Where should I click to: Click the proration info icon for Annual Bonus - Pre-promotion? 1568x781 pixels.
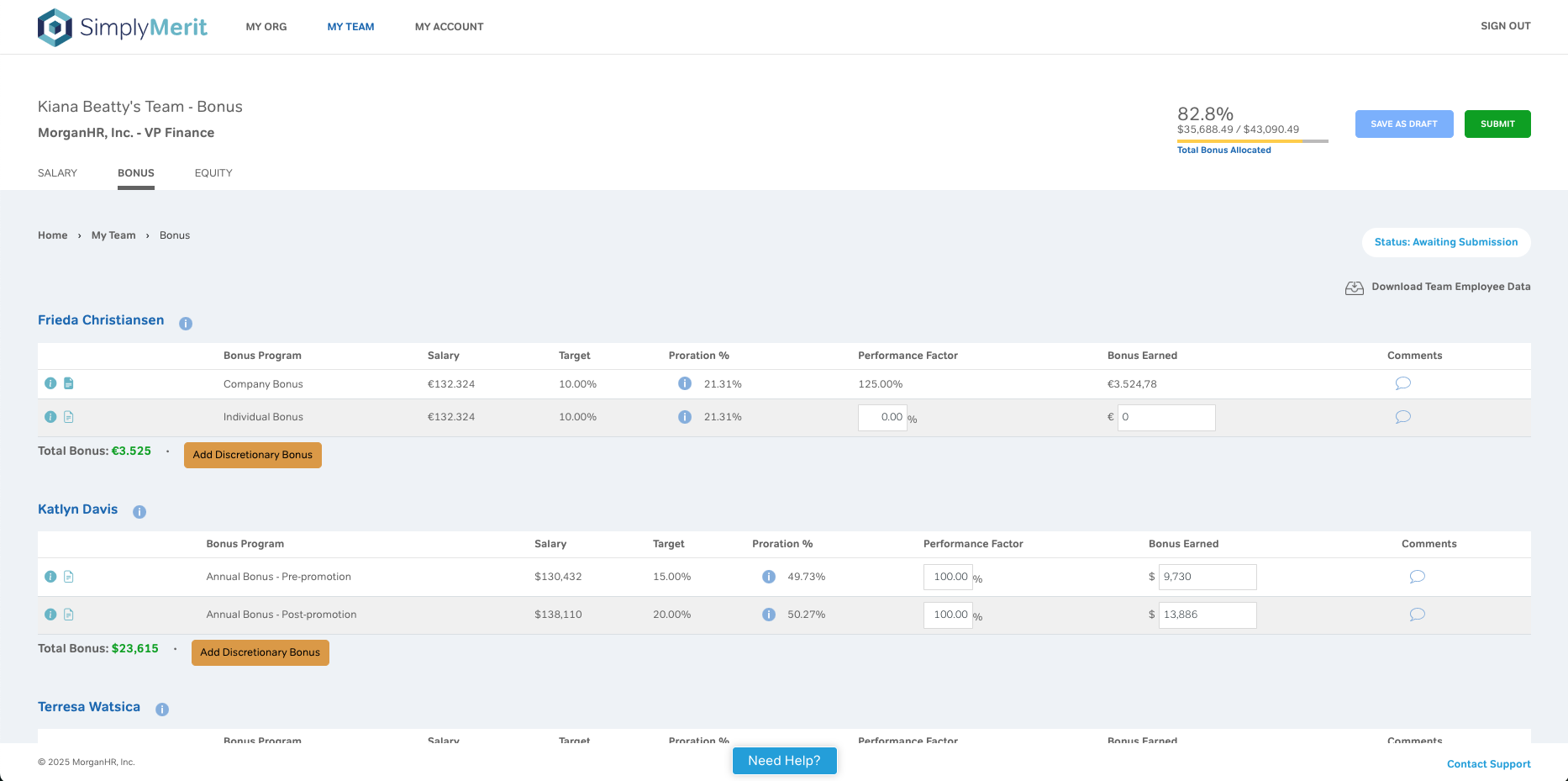click(768, 577)
